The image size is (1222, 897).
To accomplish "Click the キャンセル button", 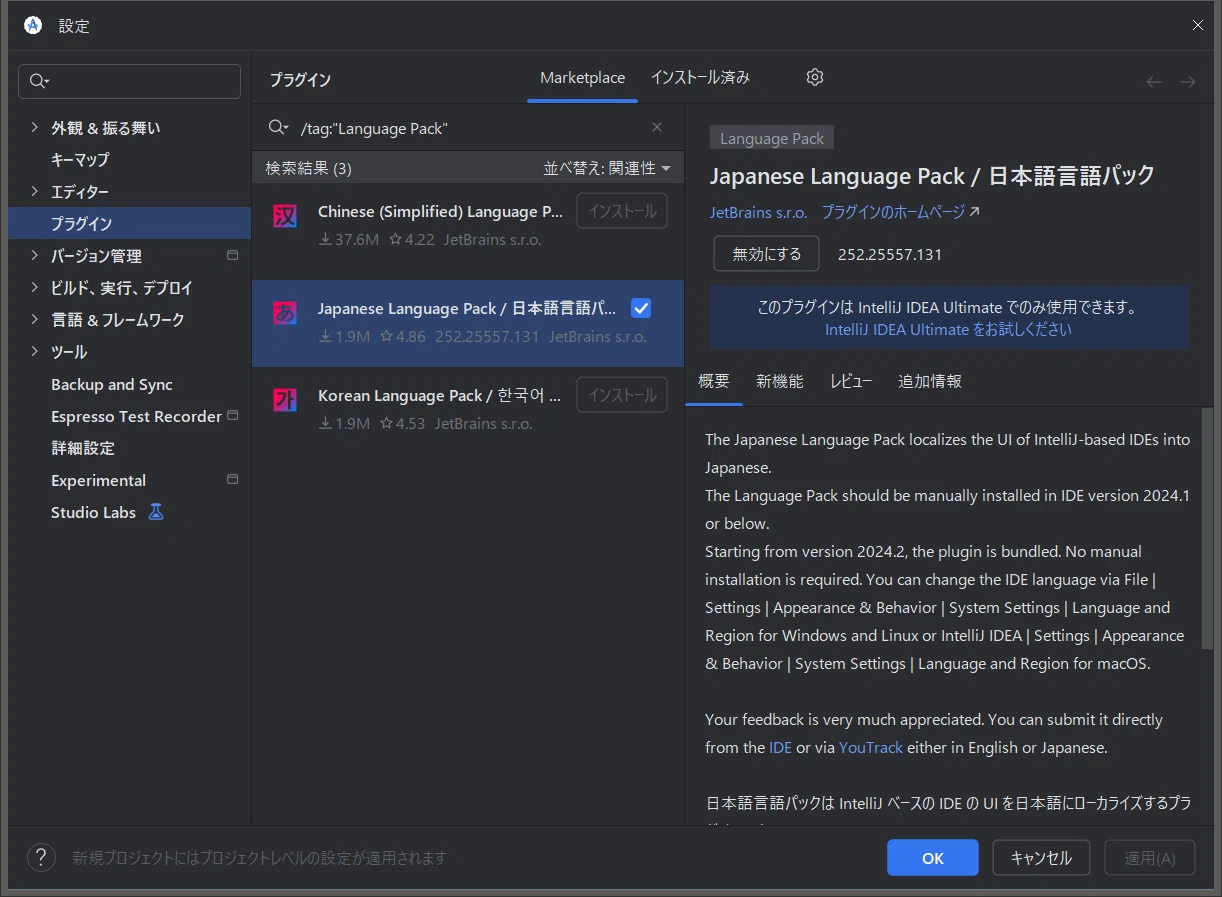I will [x=1041, y=858].
